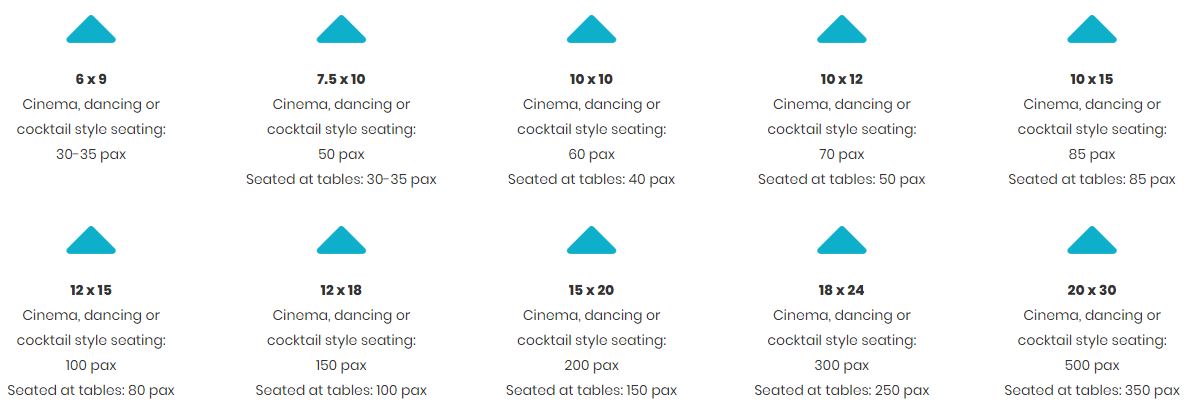Click the tent icon above 15 x 20

(591, 240)
